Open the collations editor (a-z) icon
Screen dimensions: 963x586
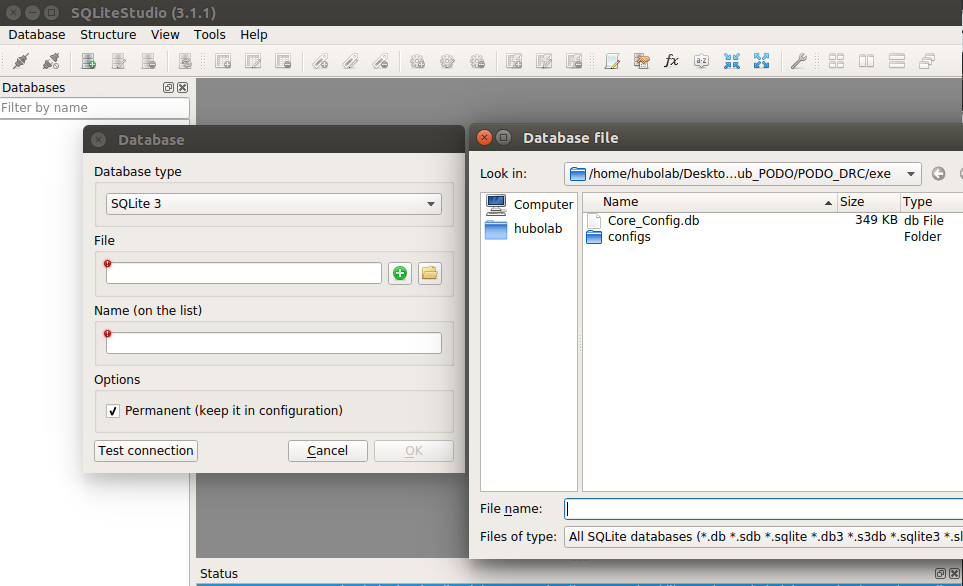pyautogui.click(x=701, y=61)
